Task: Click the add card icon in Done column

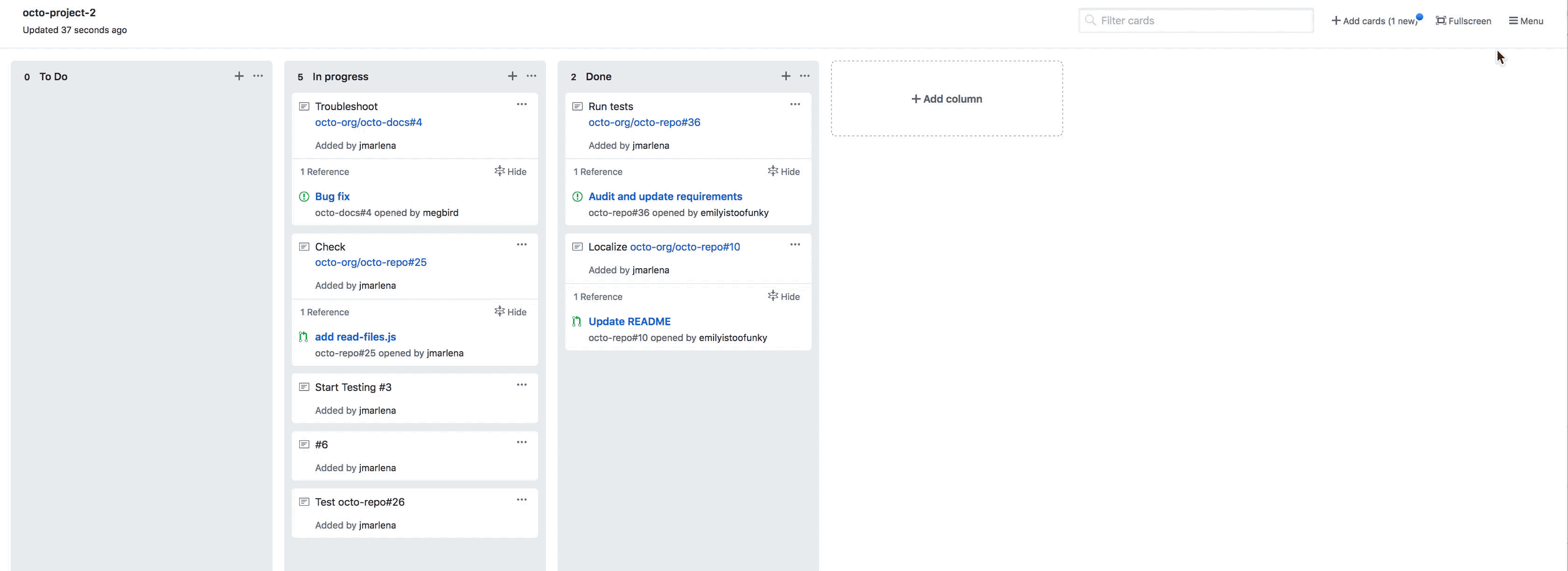Action: point(785,76)
